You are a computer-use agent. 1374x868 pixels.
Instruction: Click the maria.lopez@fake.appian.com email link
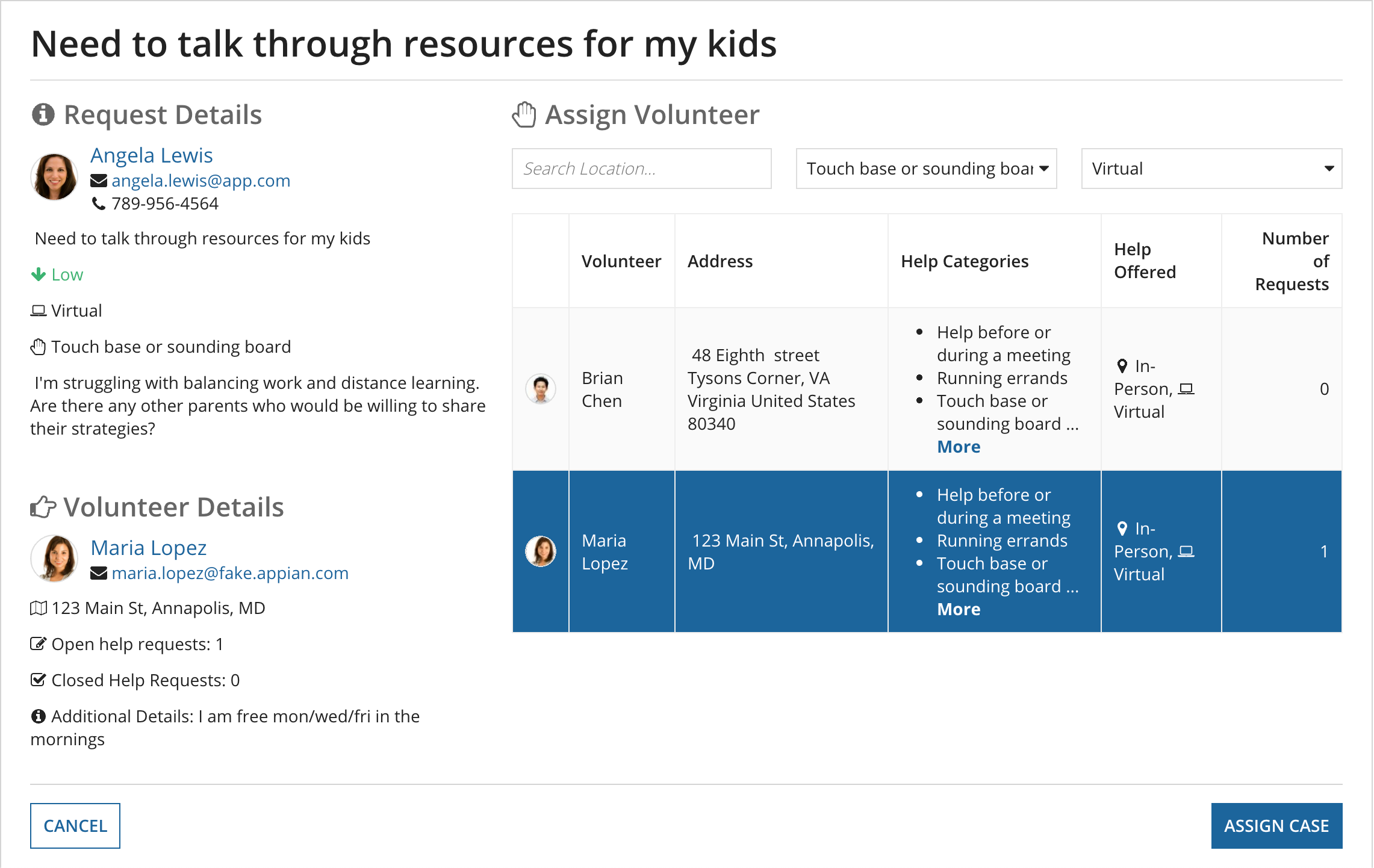(230, 572)
